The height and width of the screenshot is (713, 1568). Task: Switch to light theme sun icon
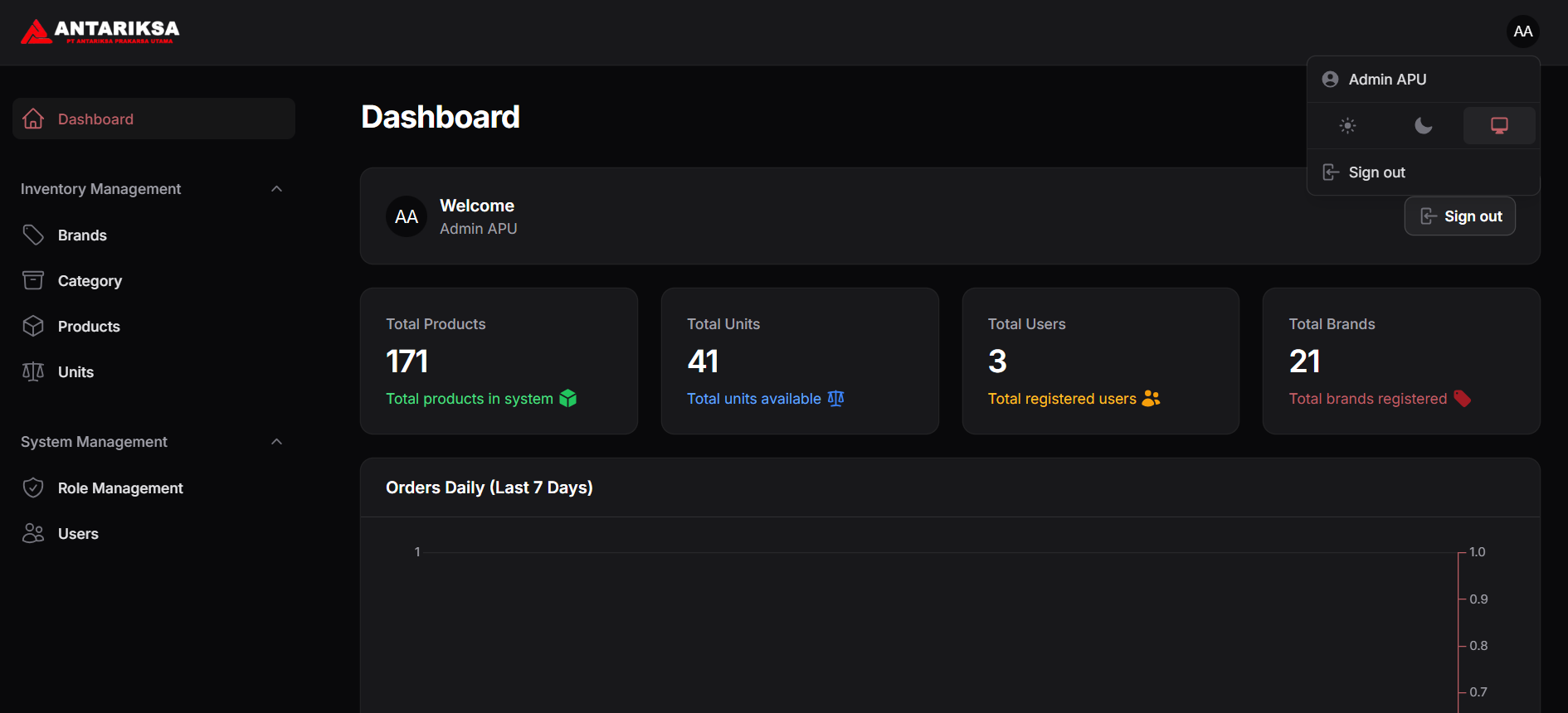pos(1347,126)
